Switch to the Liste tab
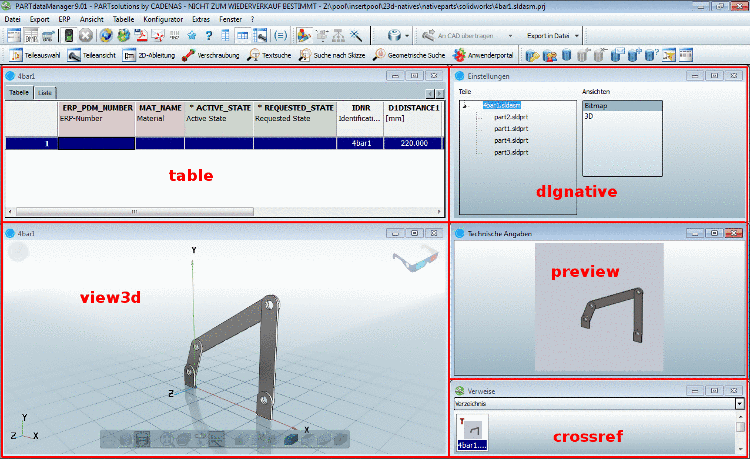Viewport: 750px width, 459px height. [45, 93]
